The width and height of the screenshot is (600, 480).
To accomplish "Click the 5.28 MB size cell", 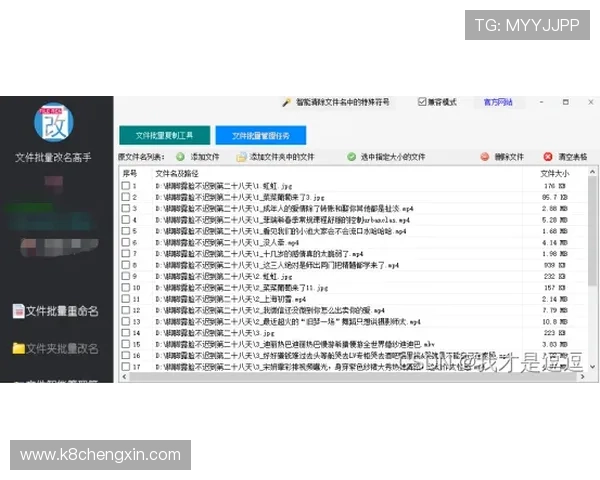I will [554, 220].
